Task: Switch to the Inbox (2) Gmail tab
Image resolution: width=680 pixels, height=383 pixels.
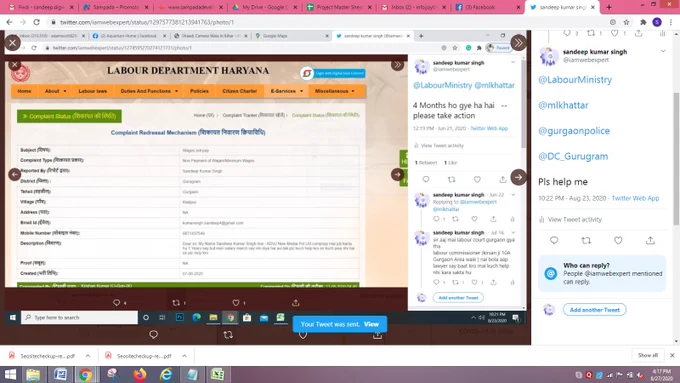Action: 414,7
